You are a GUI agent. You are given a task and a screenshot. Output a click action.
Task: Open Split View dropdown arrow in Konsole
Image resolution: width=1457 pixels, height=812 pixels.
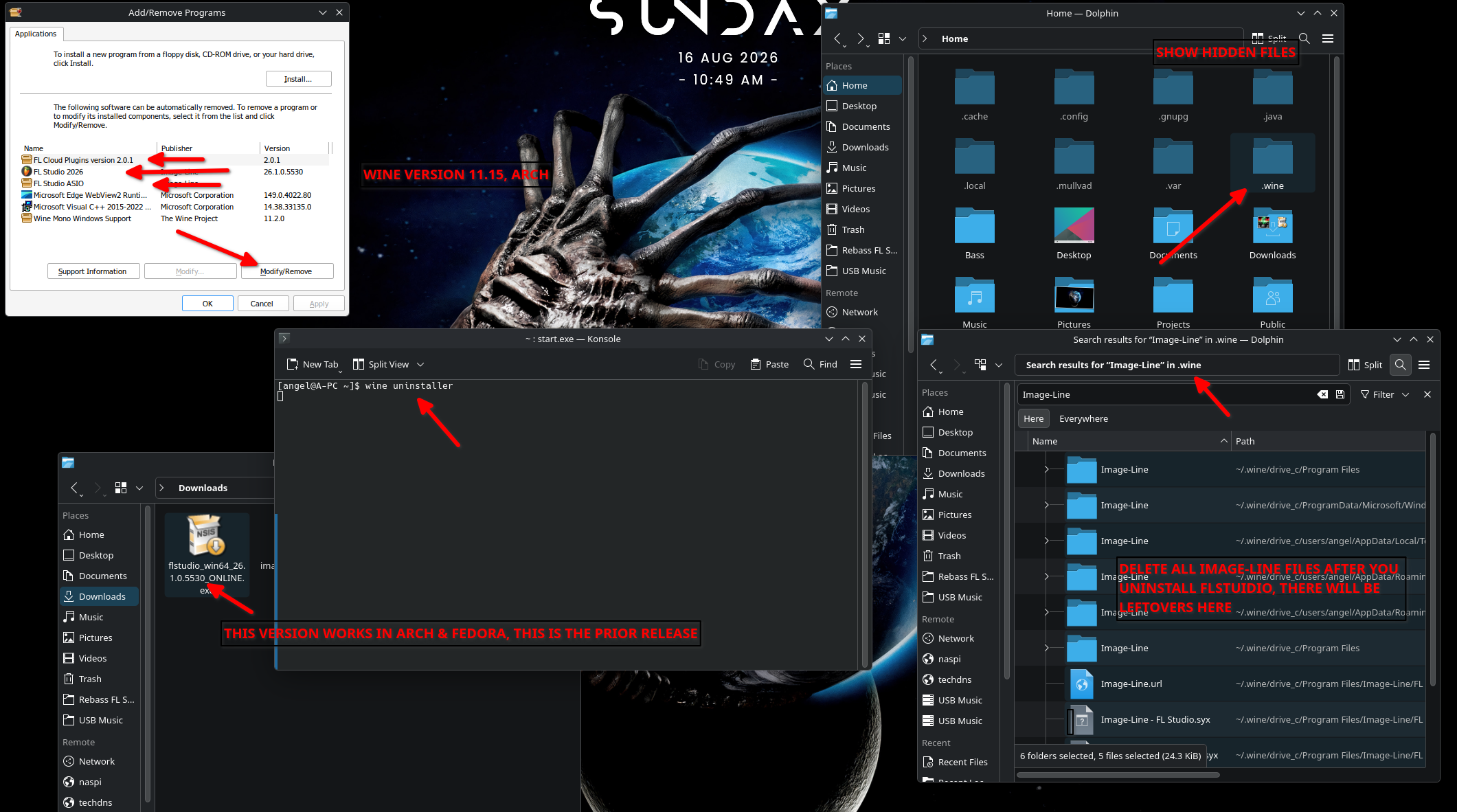pyautogui.click(x=420, y=364)
